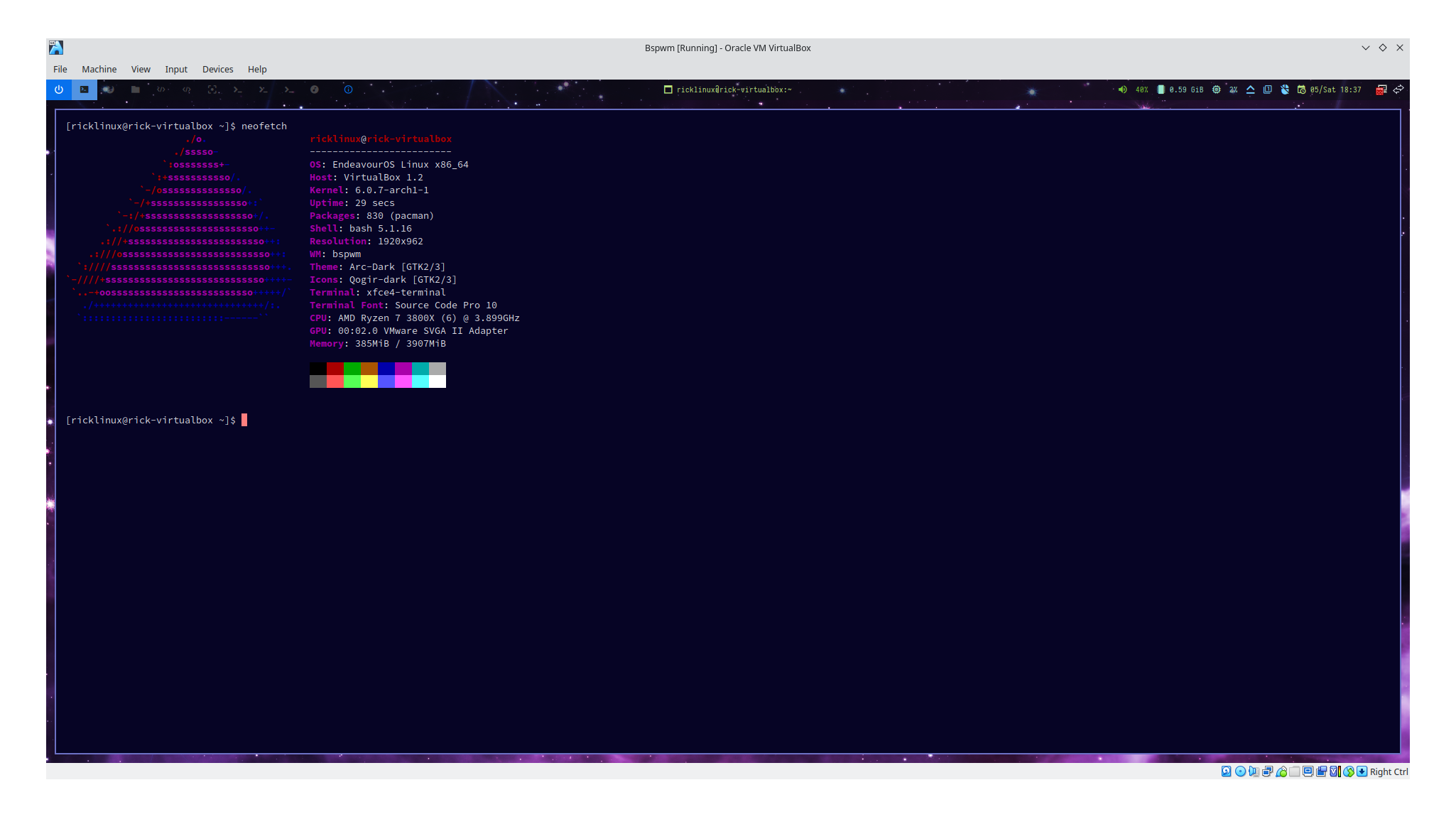The width and height of the screenshot is (1456, 834).
Task: Click the Right Ctrl host key label
Action: (x=1389, y=771)
